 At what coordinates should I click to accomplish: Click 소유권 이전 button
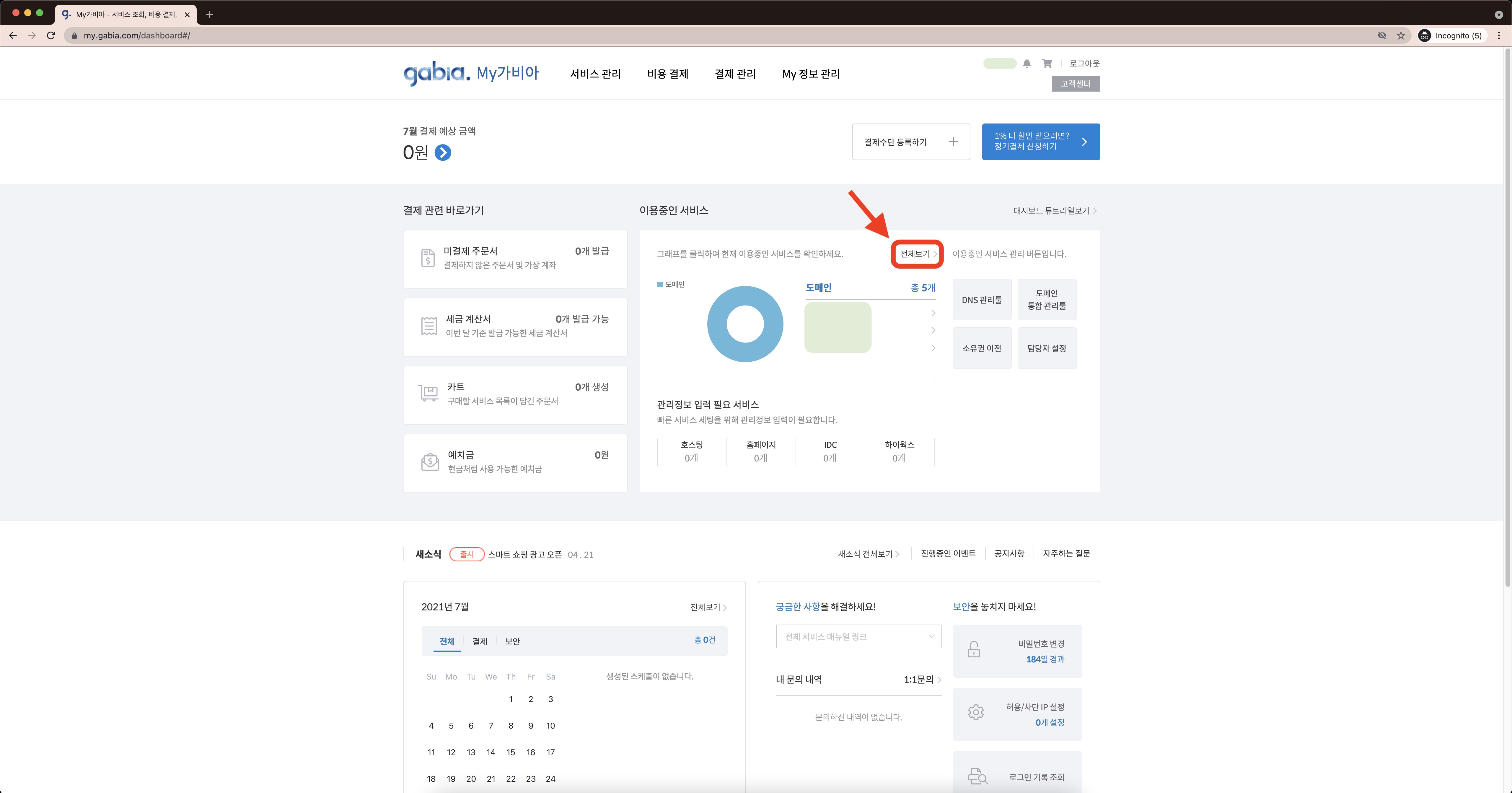point(981,348)
